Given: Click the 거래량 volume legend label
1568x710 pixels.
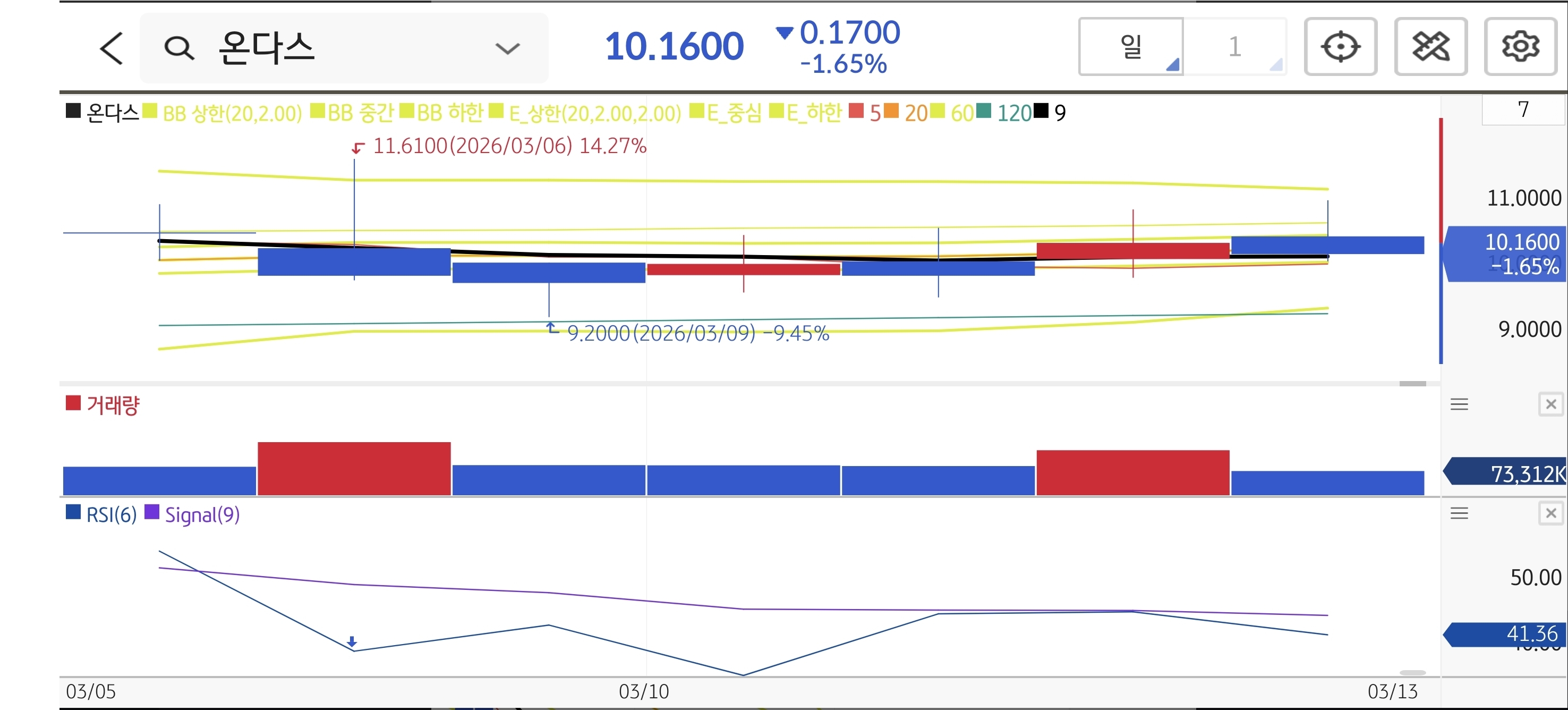Looking at the screenshot, I should 113,405.
